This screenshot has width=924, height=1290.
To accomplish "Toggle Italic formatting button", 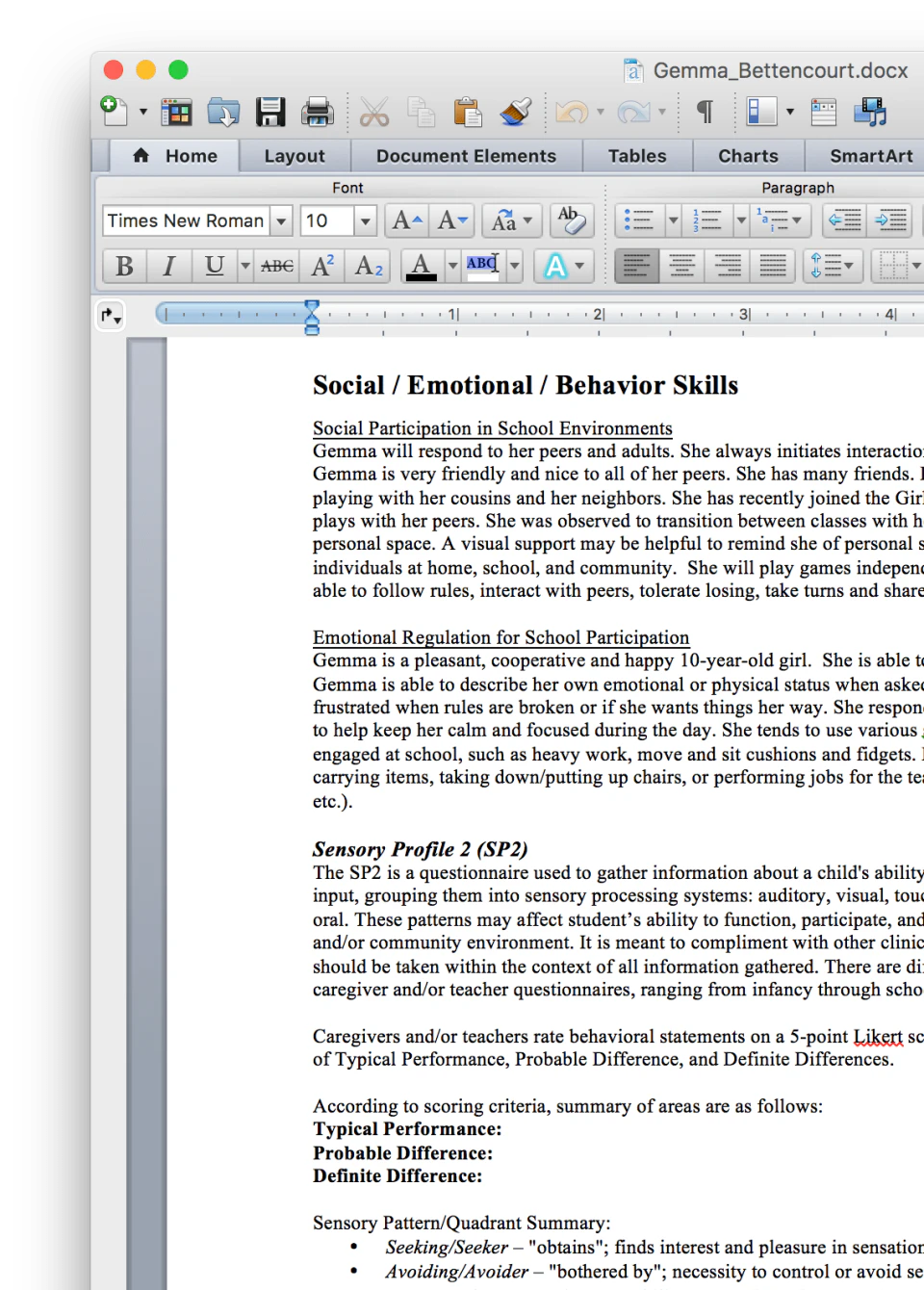I will coord(169,266).
